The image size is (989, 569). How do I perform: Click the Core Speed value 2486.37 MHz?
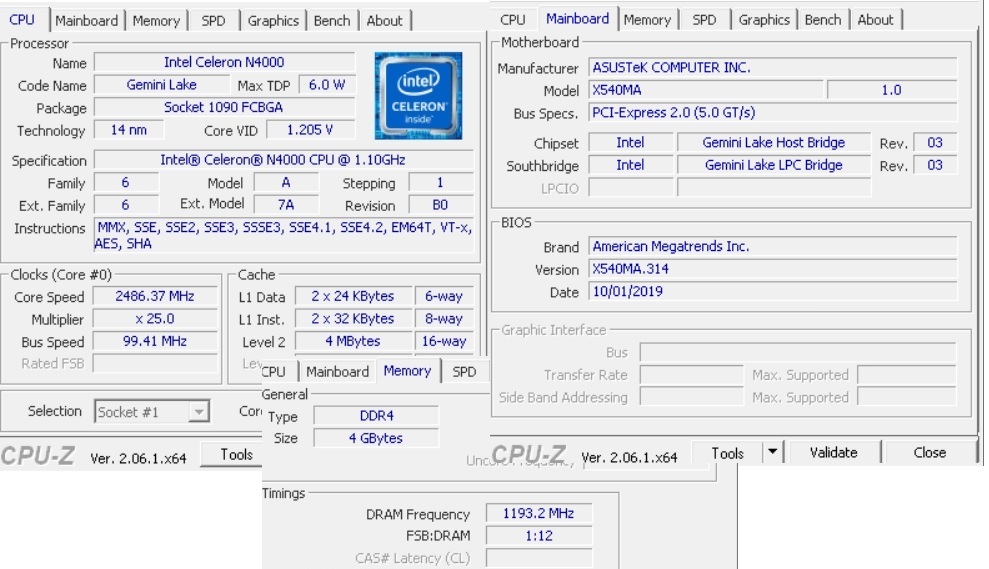click(x=155, y=296)
